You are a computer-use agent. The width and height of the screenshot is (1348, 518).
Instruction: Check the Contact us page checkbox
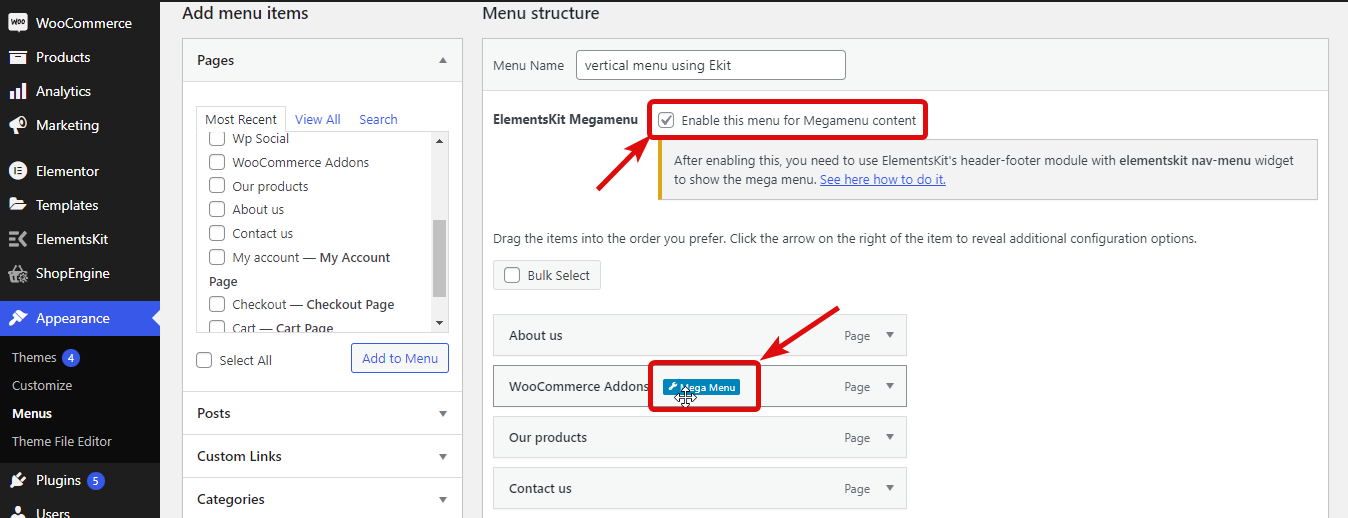click(216, 233)
